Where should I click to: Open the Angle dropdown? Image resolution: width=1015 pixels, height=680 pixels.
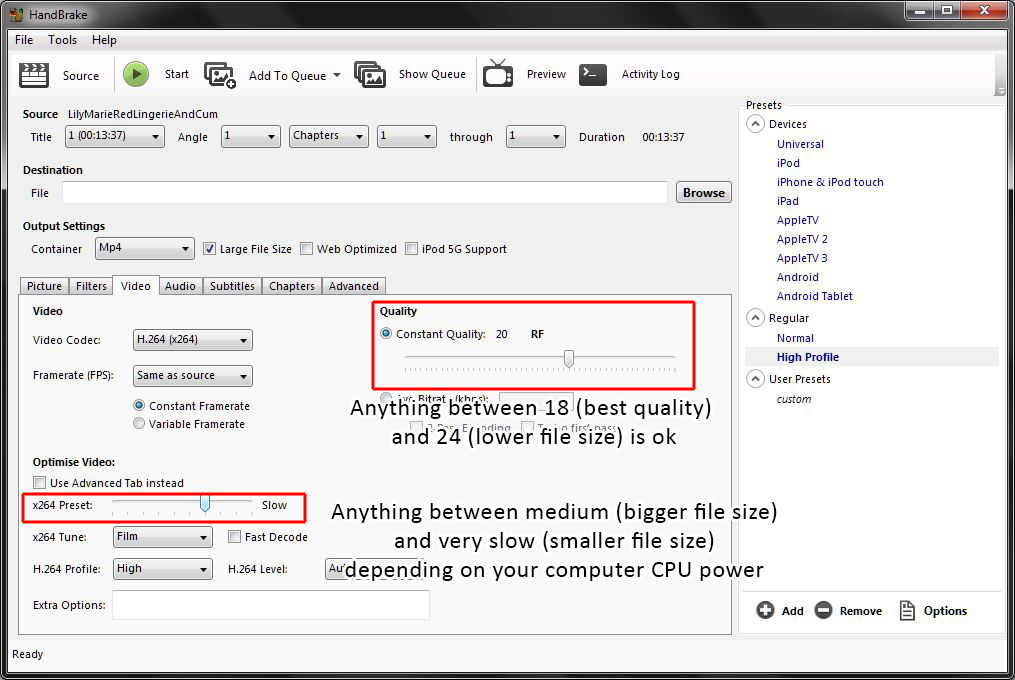[251, 137]
